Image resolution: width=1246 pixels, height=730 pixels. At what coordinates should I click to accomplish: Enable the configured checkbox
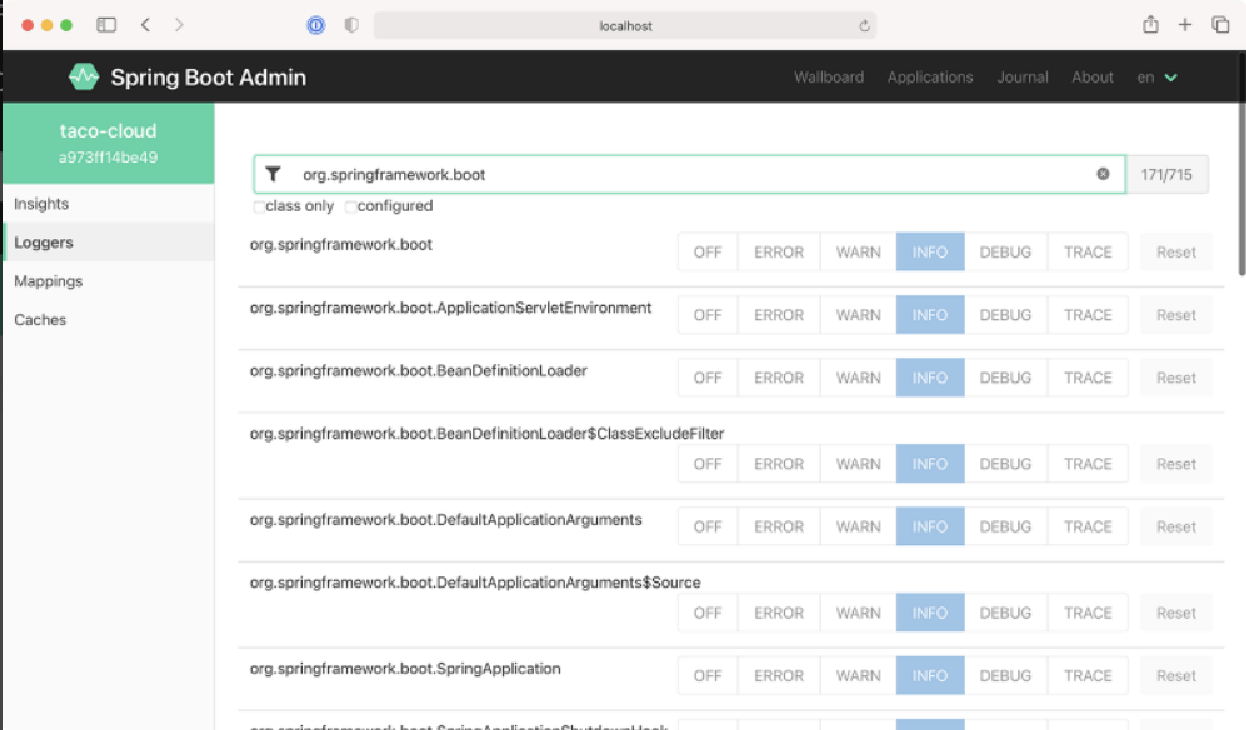pyautogui.click(x=351, y=207)
